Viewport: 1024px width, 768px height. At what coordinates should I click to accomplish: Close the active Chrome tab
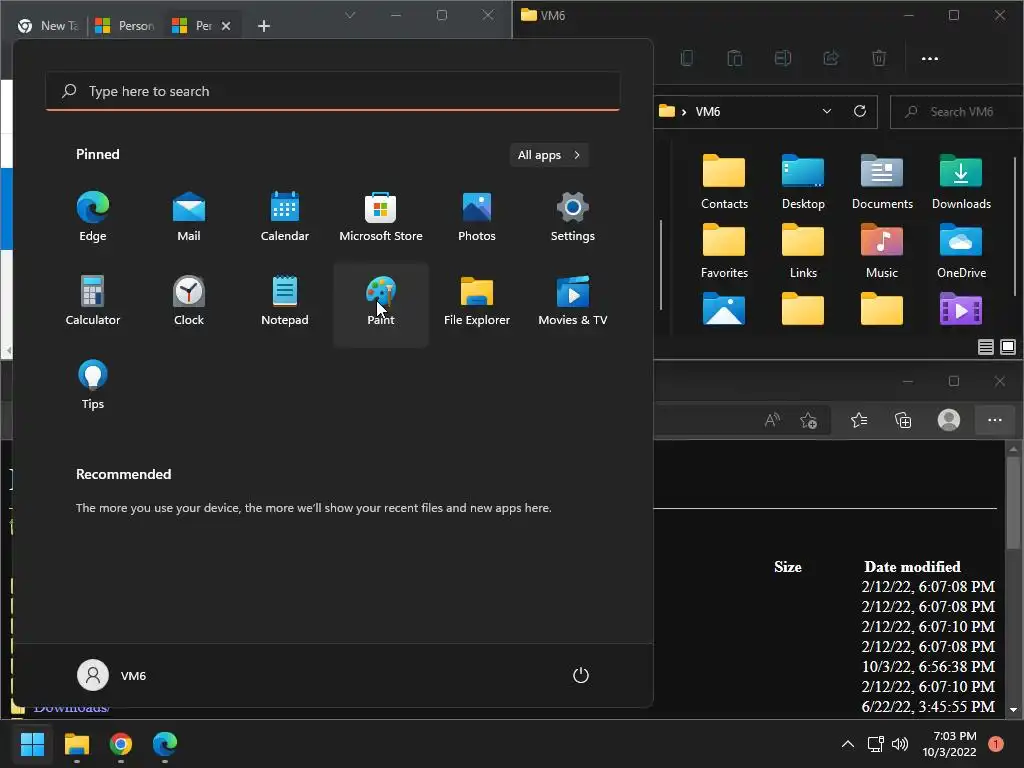[226, 25]
